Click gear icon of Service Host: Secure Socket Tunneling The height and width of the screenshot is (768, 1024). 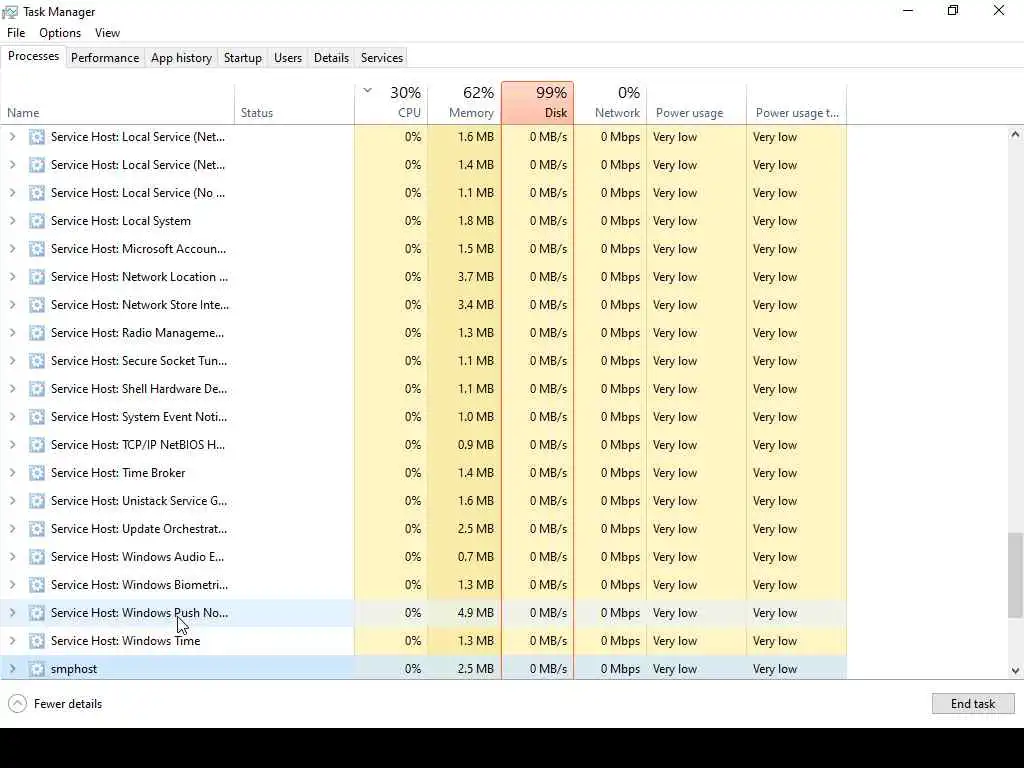(37, 361)
